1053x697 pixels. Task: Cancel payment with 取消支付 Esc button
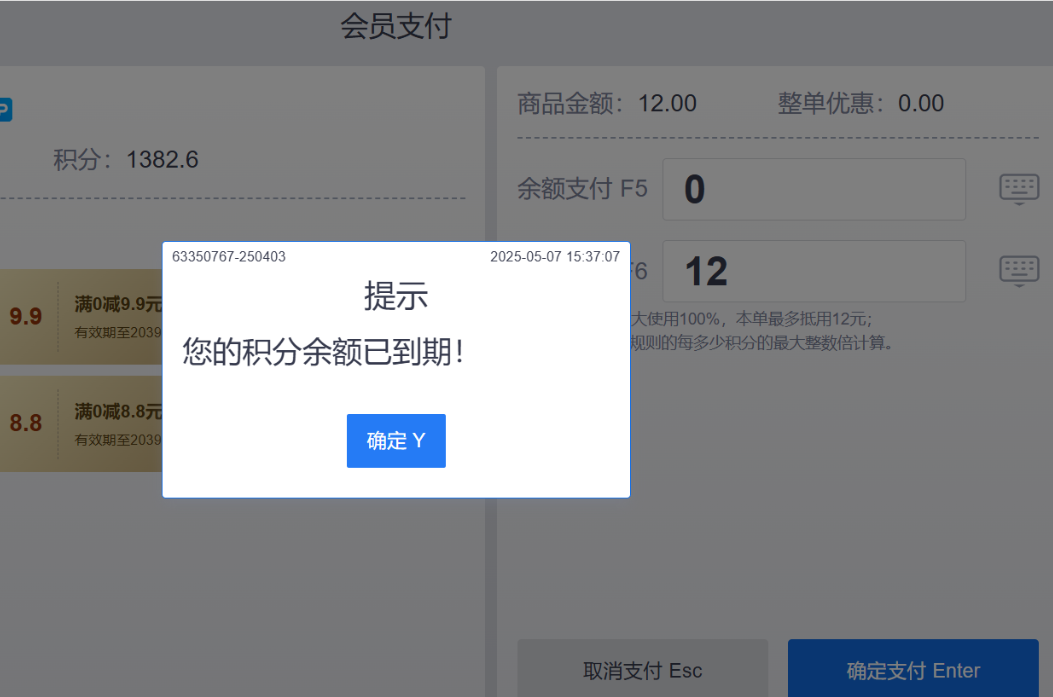click(x=643, y=669)
